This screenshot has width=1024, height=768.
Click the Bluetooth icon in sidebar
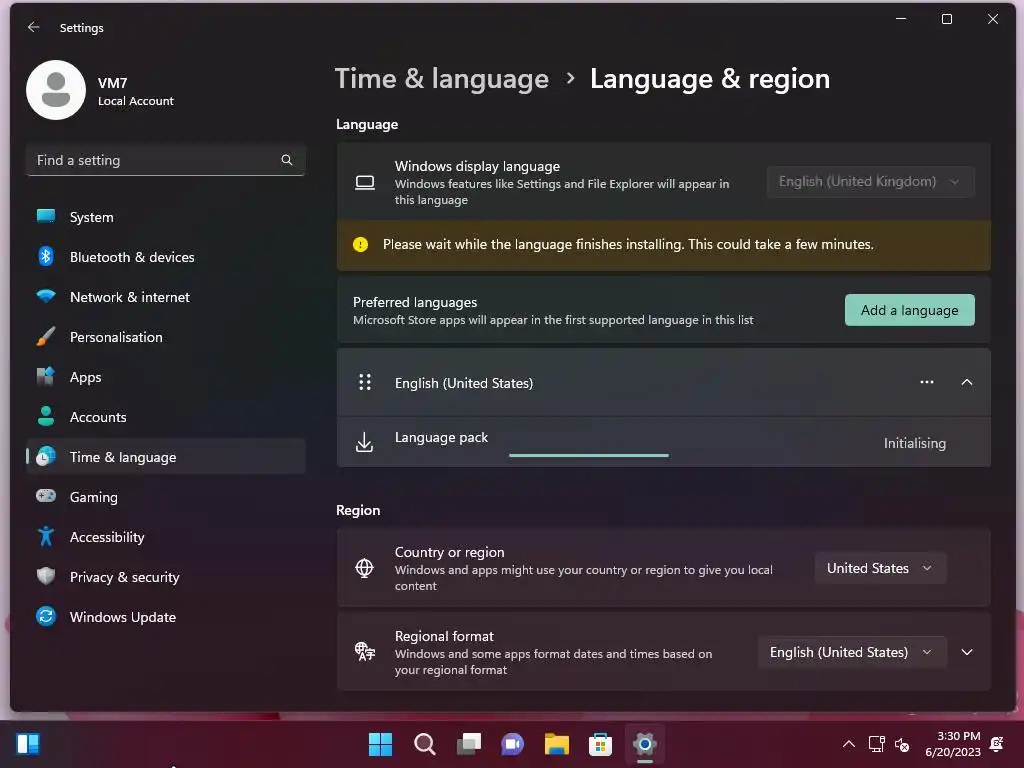pos(46,256)
